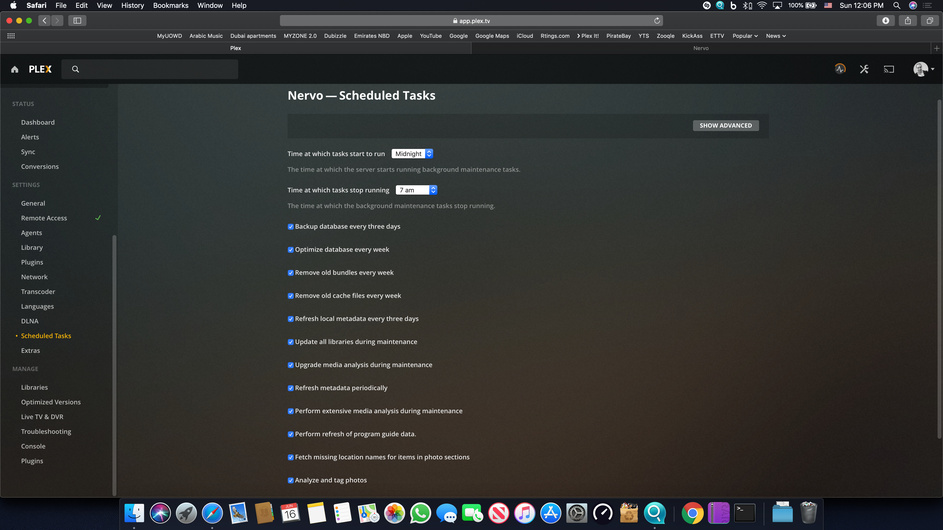943x530 pixels.
Task: Toggle Remove old cache files every week
Action: point(290,296)
